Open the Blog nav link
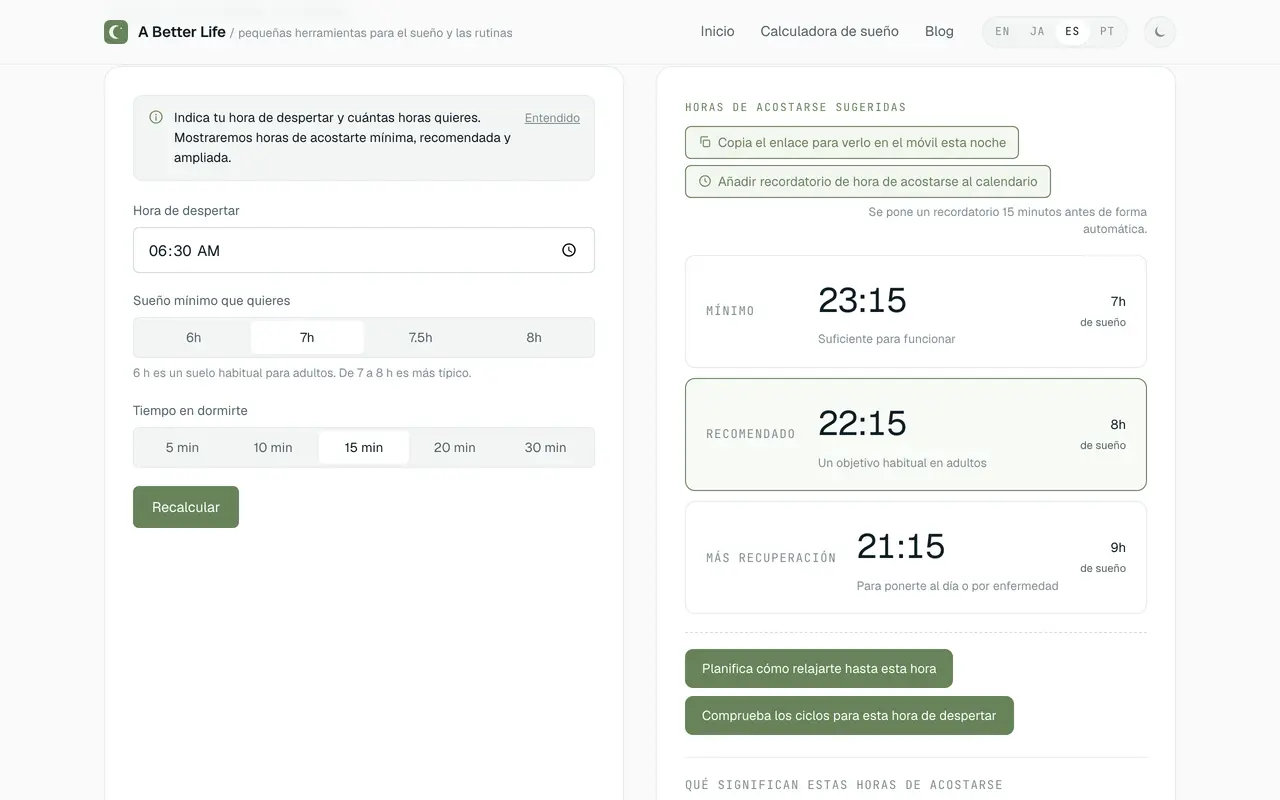The image size is (1280, 800). tap(939, 32)
